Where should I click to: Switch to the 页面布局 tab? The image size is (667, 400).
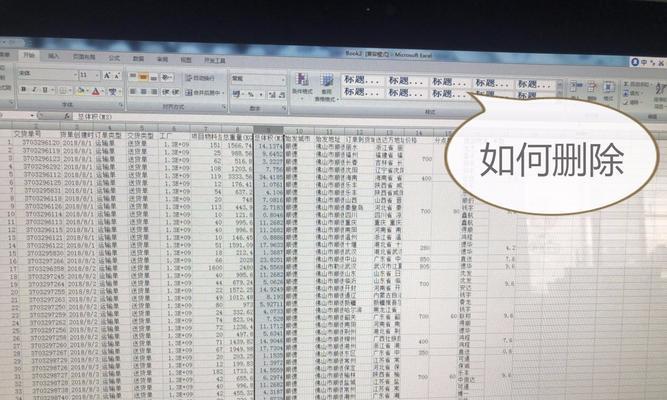(x=84, y=57)
